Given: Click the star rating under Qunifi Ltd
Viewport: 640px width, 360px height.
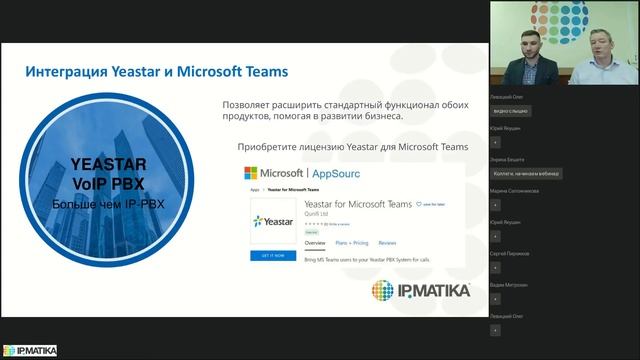Looking at the screenshot, I should click(313, 224).
